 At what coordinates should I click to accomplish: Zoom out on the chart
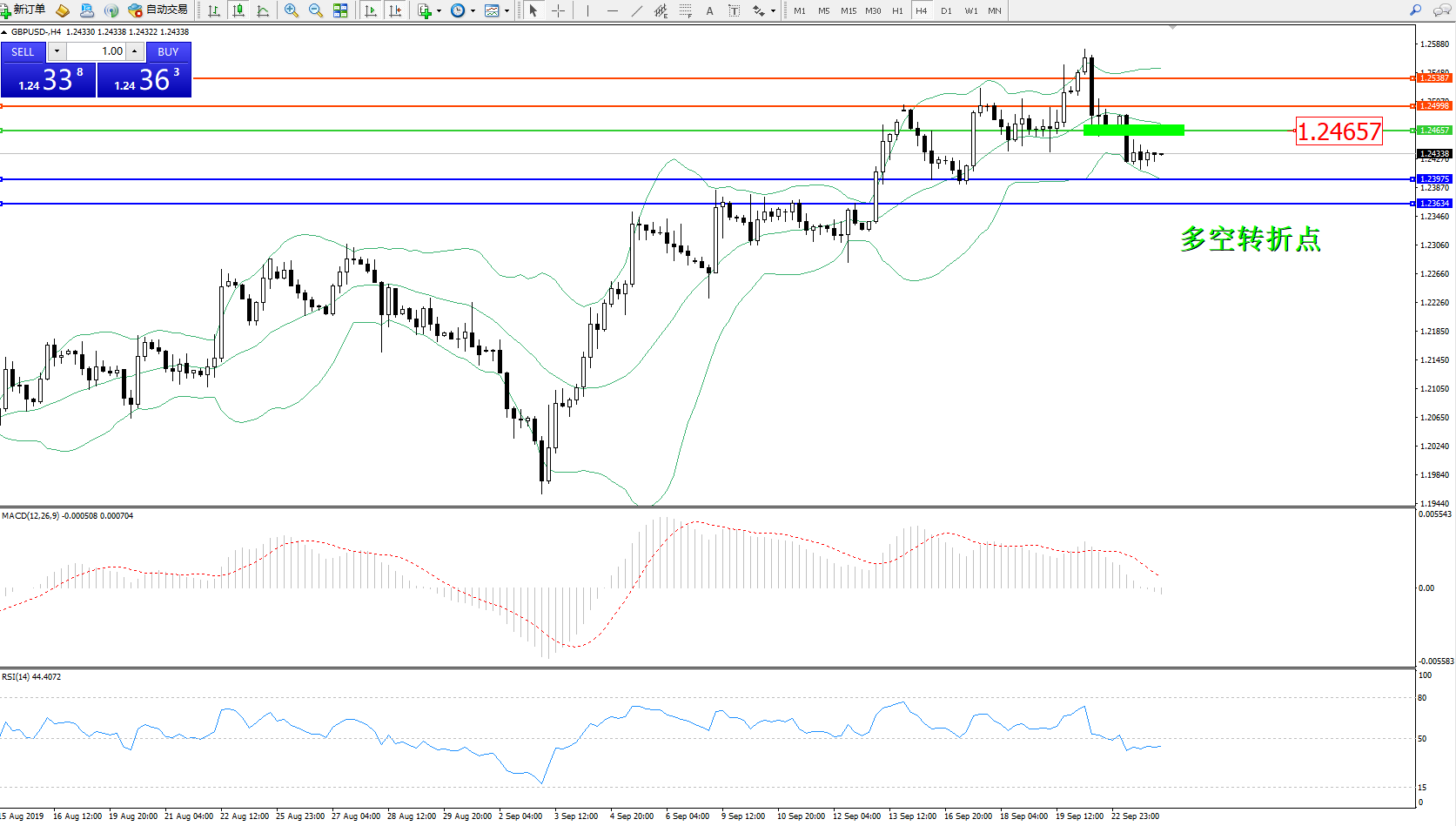click(316, 10)
